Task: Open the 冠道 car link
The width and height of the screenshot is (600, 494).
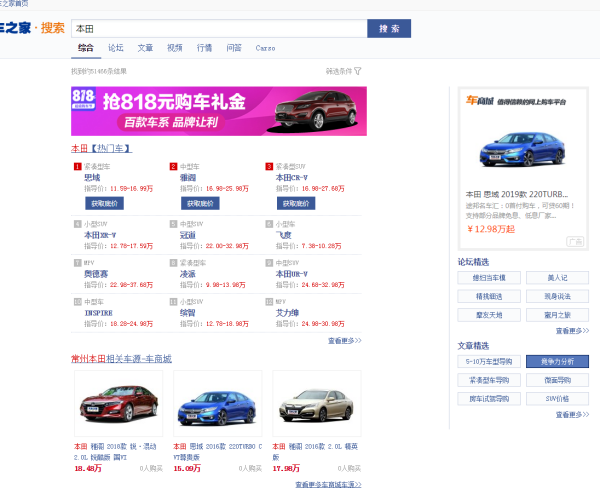Action: [188, 235]
